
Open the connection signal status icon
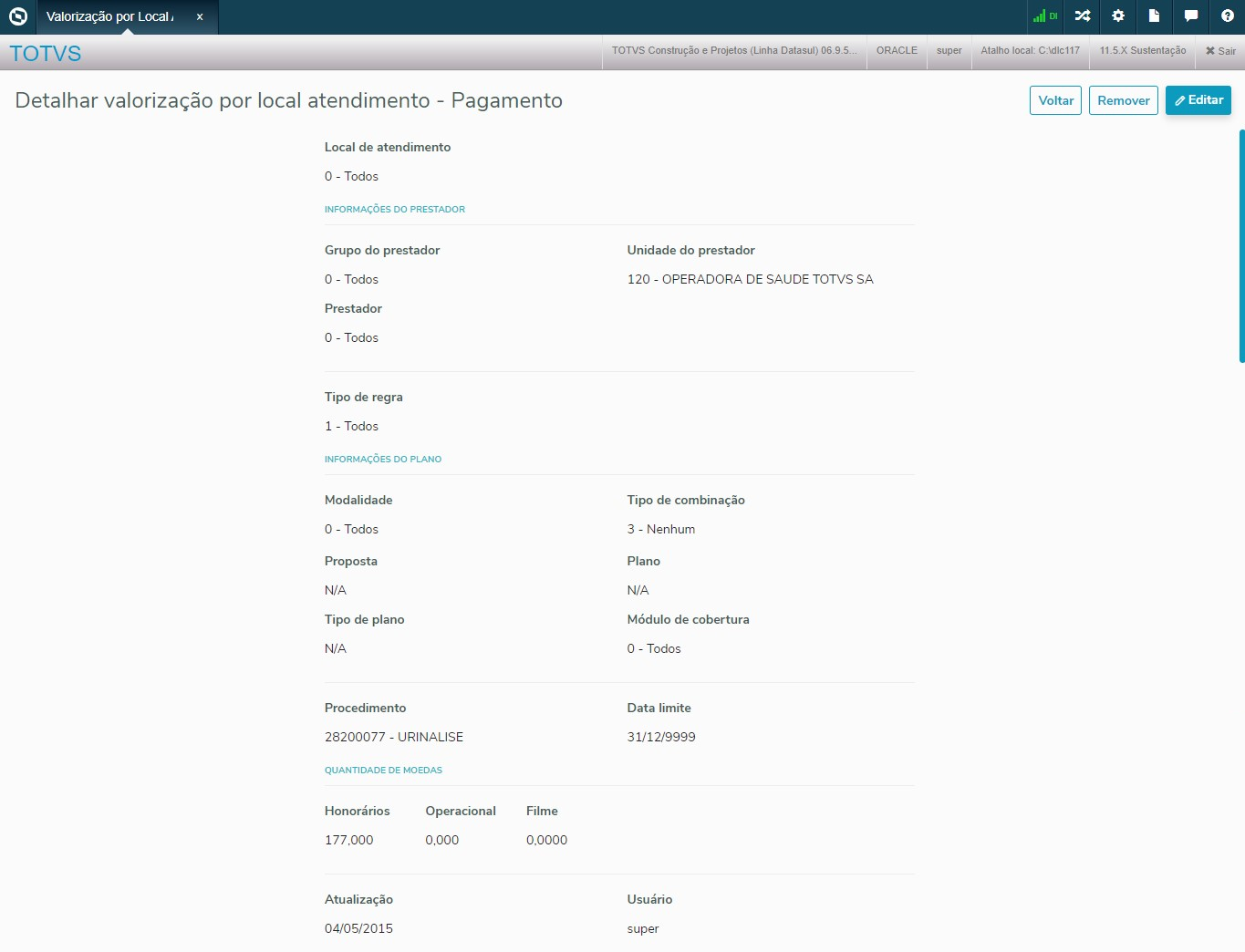(1045, 16)
